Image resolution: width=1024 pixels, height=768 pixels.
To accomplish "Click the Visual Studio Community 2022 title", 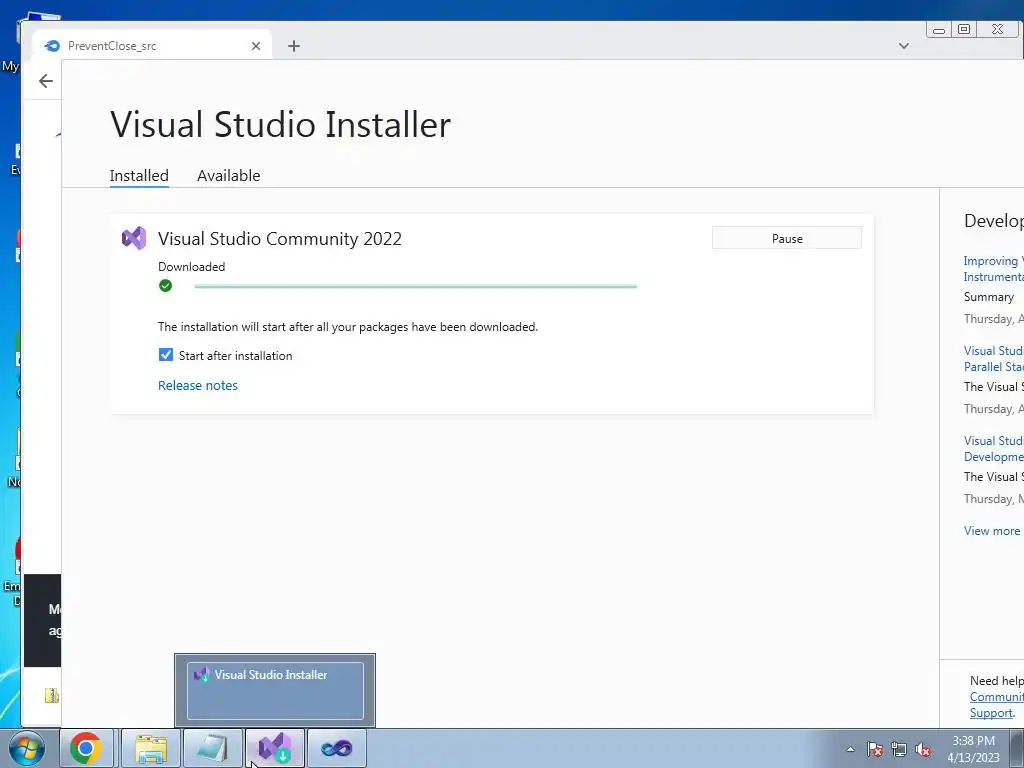I will (x=280, y=239).
